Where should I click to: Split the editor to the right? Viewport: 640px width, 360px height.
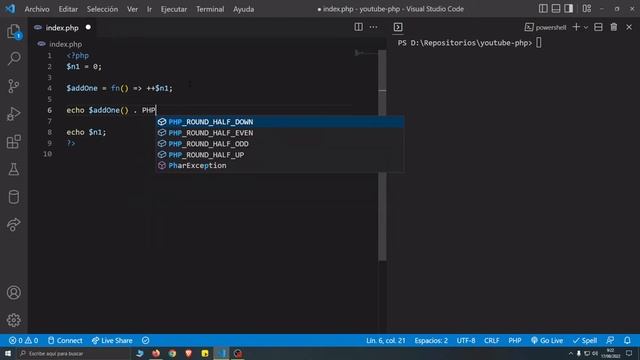[x=358, y=27]
